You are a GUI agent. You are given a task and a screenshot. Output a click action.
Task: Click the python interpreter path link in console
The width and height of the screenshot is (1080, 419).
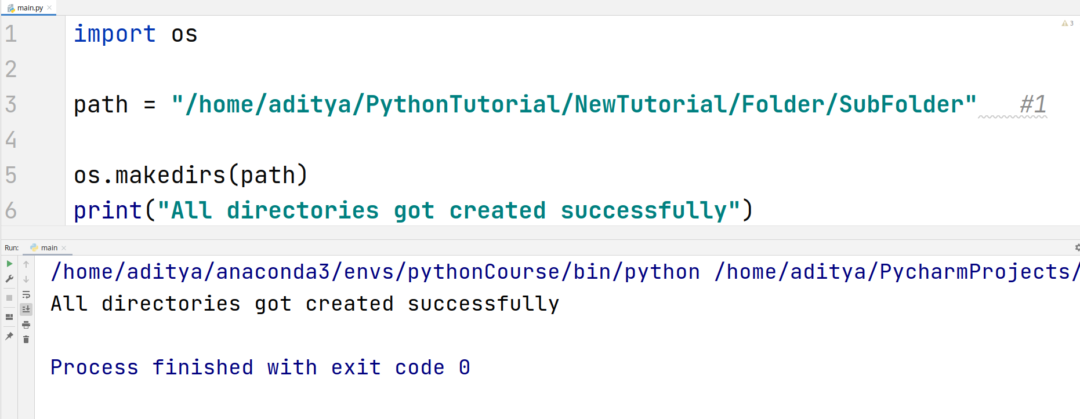click(x=375, y=272)
